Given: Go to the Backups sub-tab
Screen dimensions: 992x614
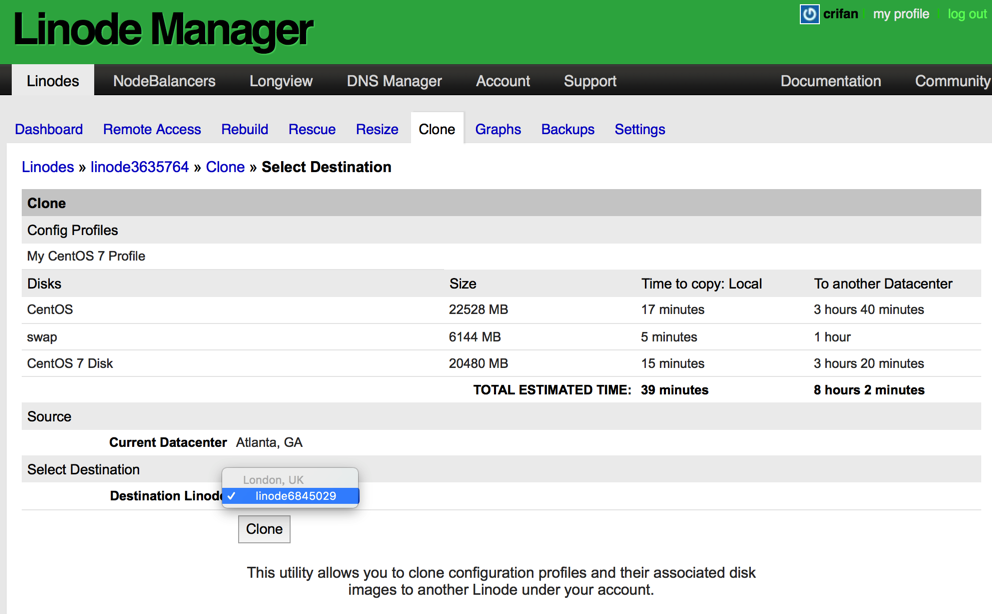Looking at the screenshot, I should 567,129.
